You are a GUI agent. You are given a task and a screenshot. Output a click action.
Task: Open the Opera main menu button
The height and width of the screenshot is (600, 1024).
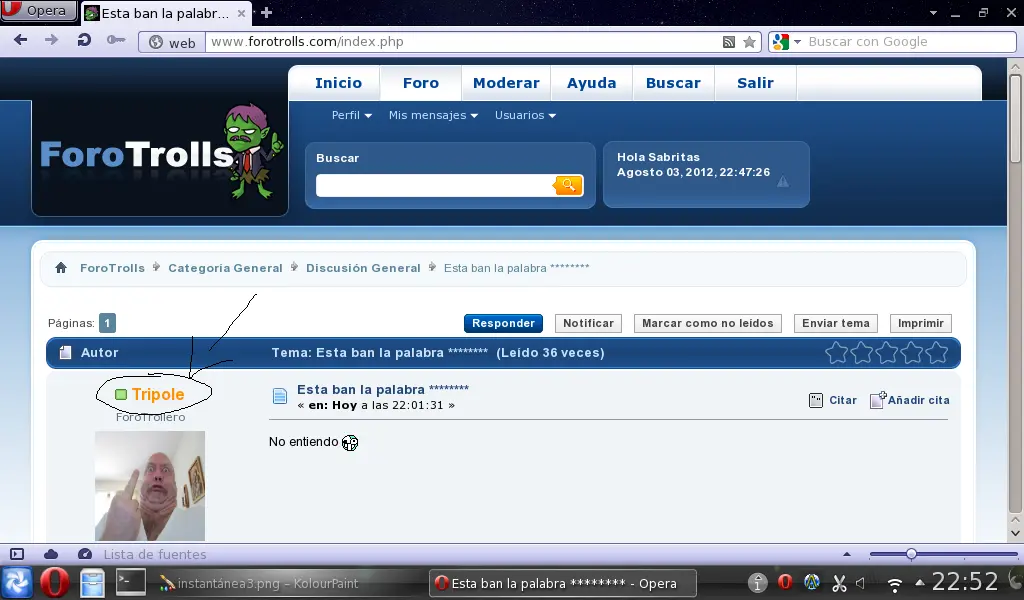click(x=39, y=10)
